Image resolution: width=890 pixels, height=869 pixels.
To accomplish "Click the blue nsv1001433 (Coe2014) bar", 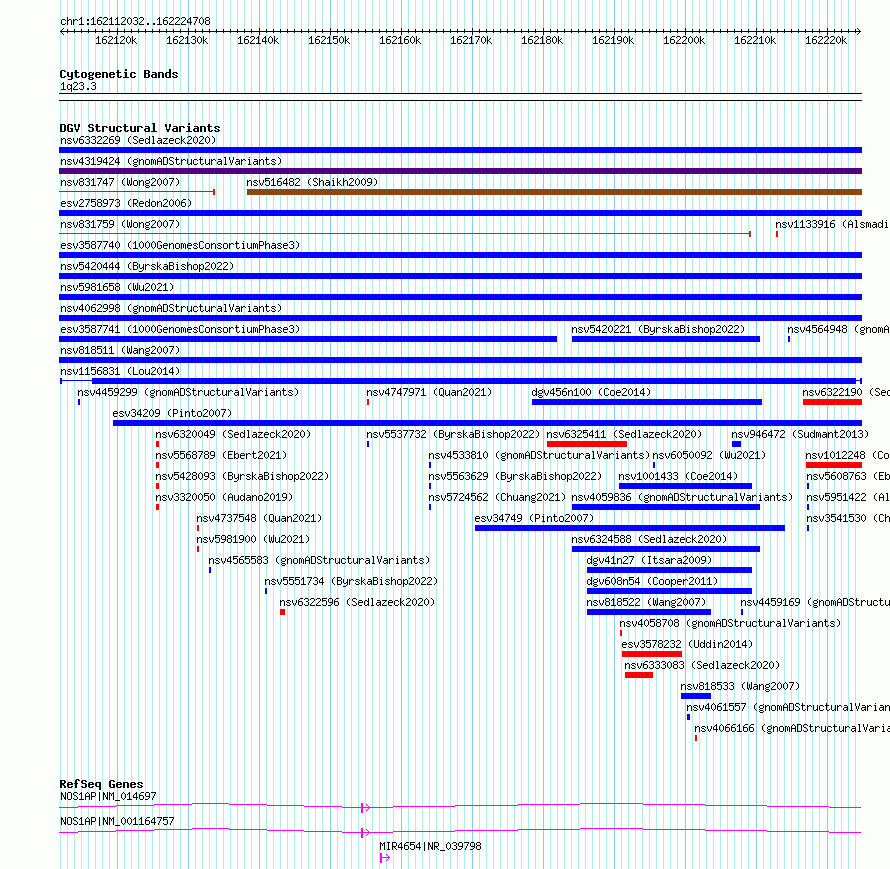I will point(685,486).
